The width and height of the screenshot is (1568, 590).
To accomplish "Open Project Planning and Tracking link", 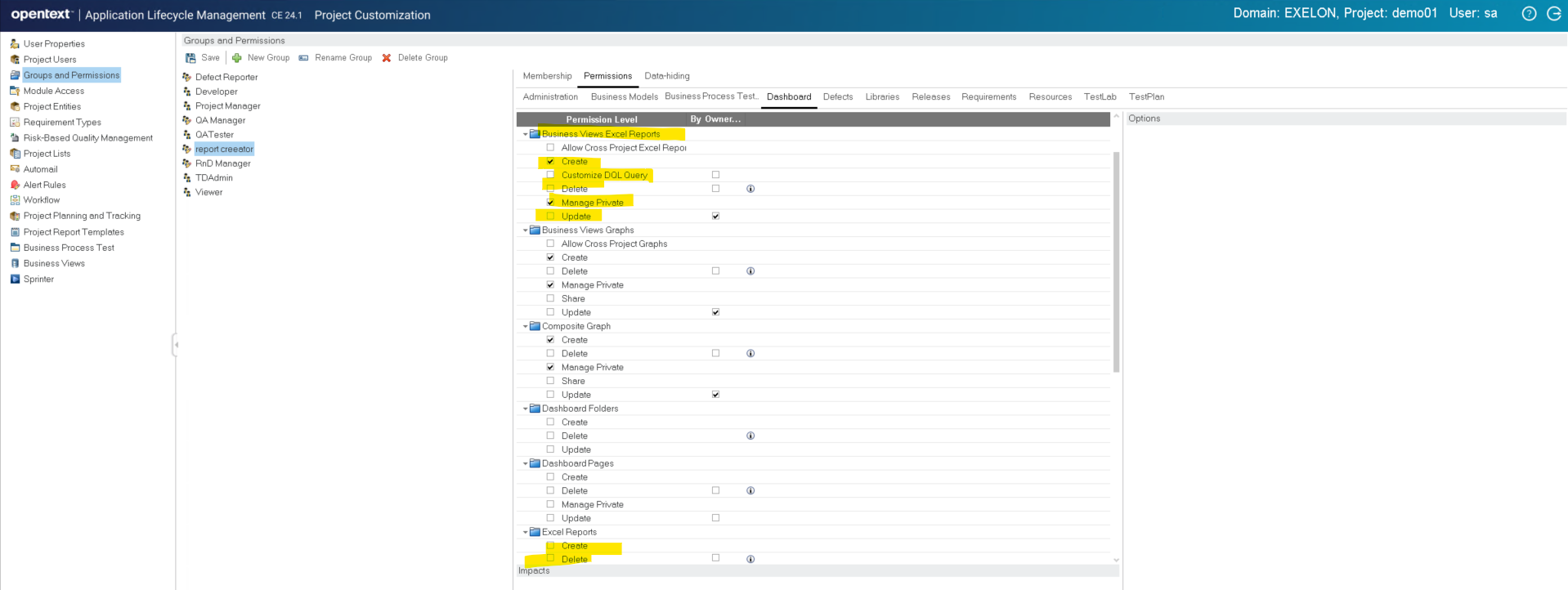I will 82,216.
